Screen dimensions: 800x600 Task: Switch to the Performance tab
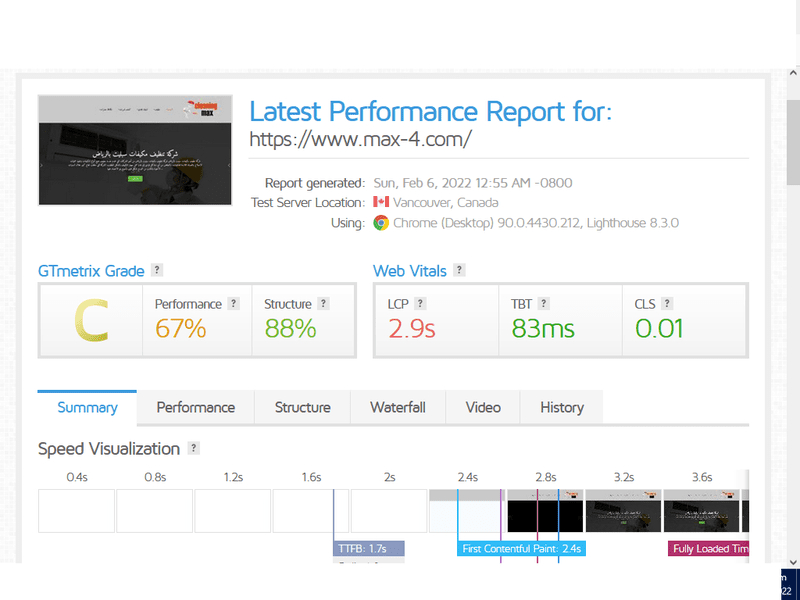click(x=196, y=407)
